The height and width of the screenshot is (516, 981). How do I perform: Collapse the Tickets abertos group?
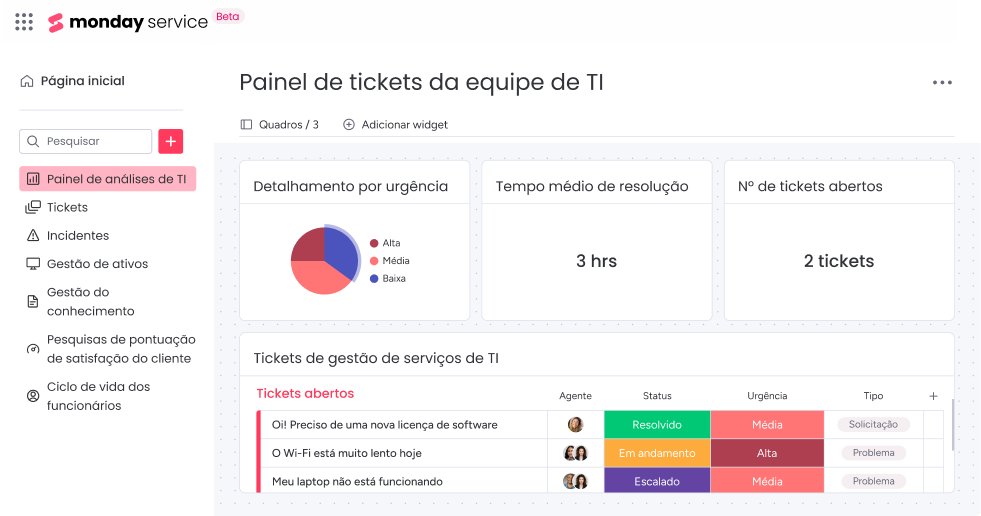305,394
